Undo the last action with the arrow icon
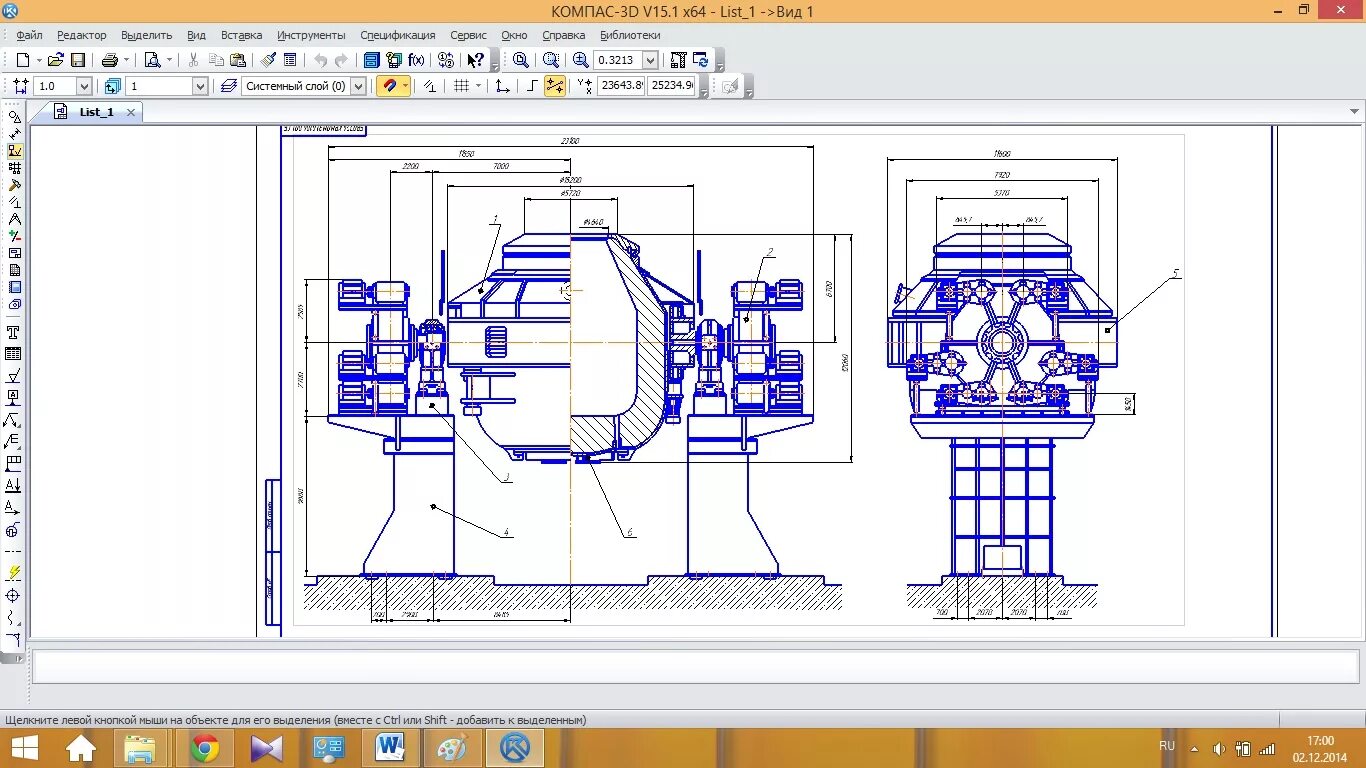Screen dimensions: 1366x768 coord(321,60)
